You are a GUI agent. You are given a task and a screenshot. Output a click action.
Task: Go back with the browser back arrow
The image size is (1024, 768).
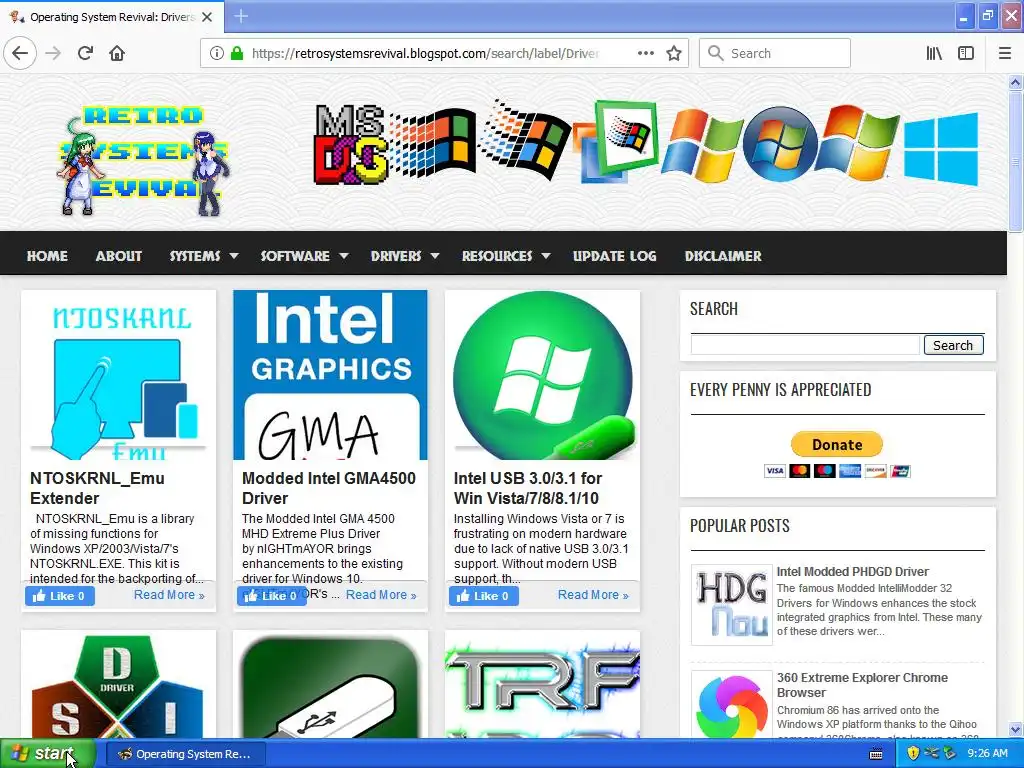20,53
